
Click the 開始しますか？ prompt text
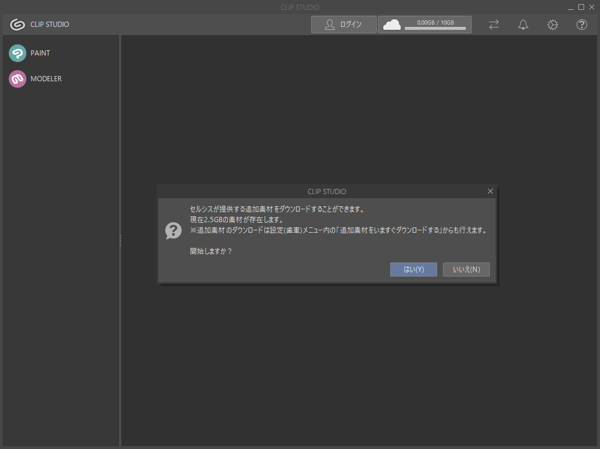tap(211, 251)
